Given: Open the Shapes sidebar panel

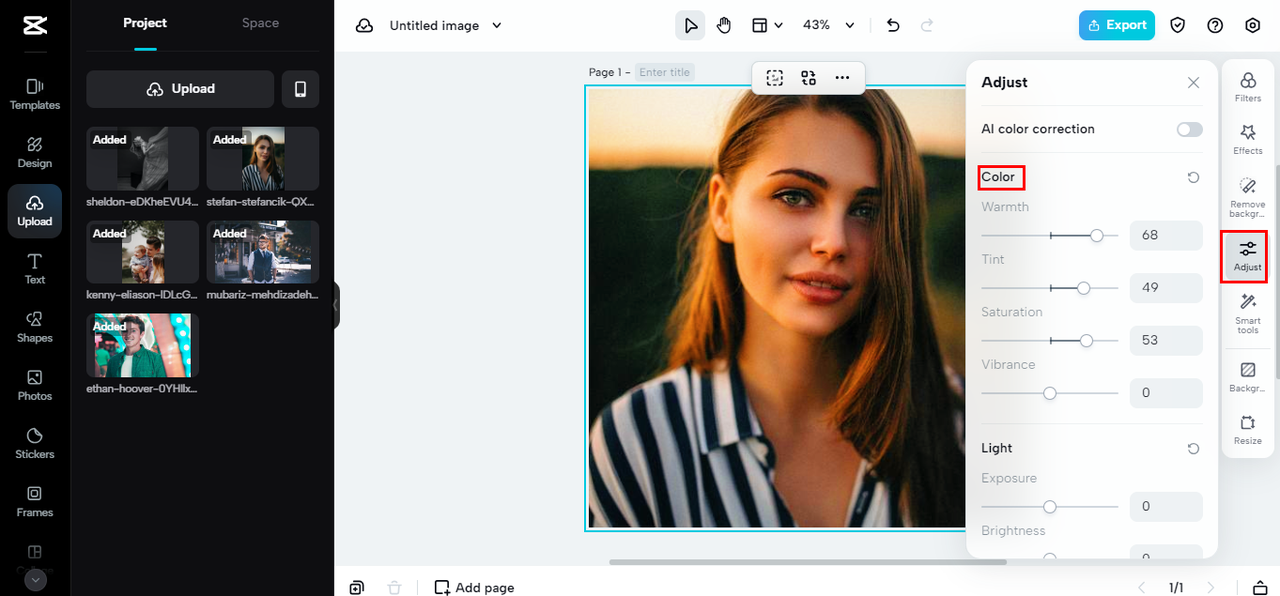Looking at the screenshot, I should [35, 327].
